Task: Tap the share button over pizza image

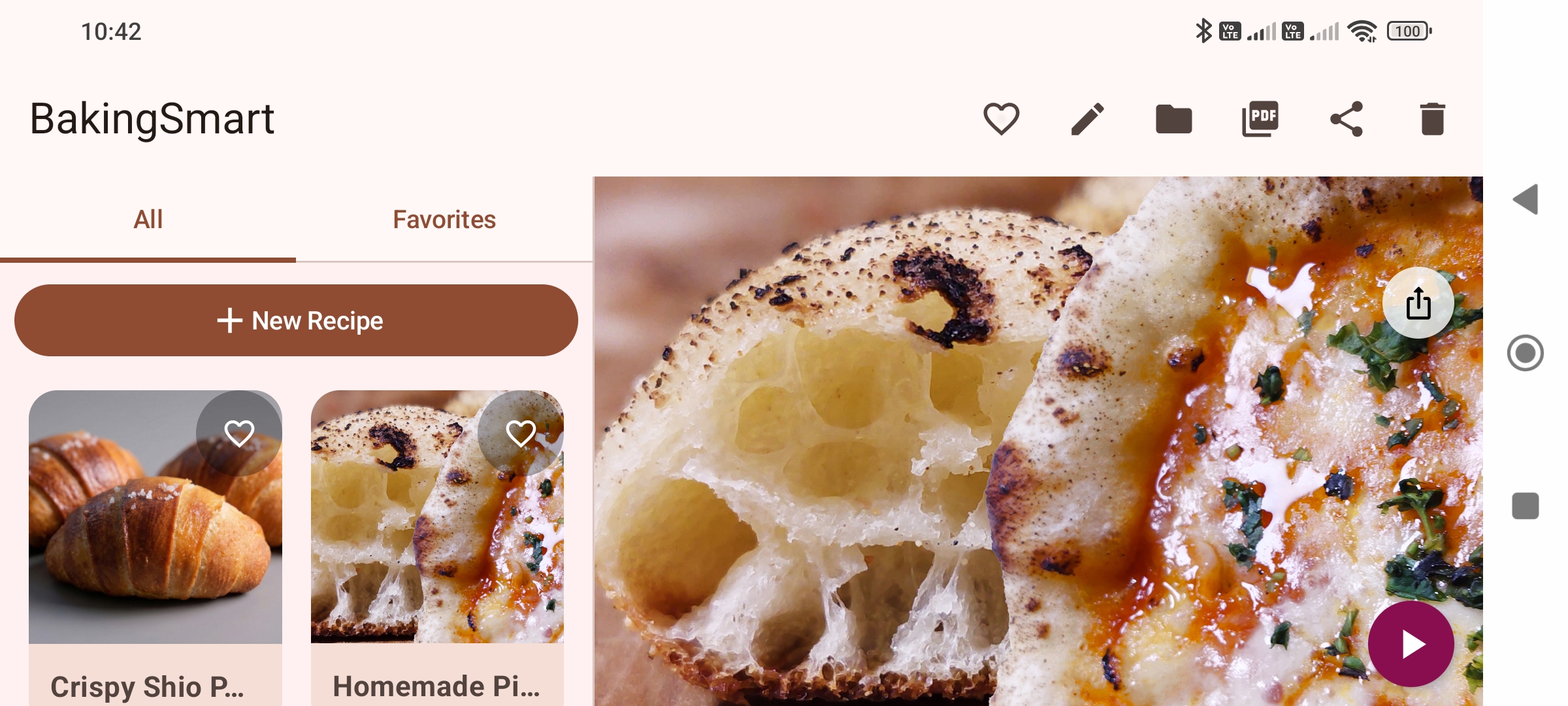Action: click(x=1418, y=303)
